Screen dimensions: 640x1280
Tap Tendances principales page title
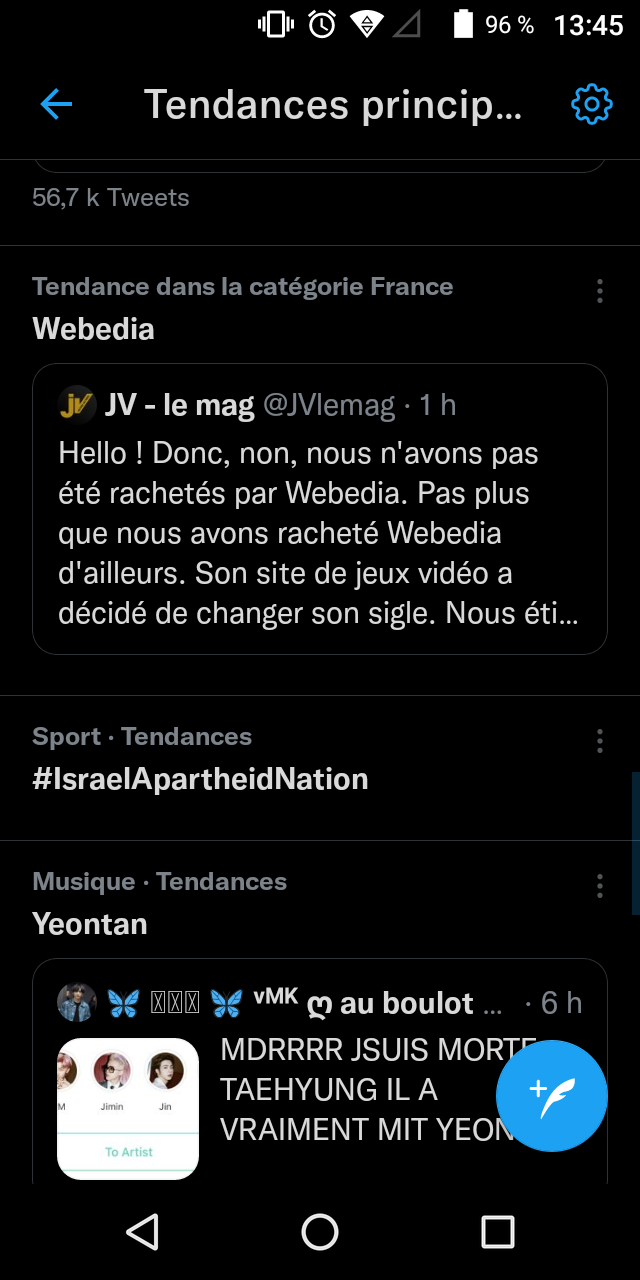tap(332, 104)
